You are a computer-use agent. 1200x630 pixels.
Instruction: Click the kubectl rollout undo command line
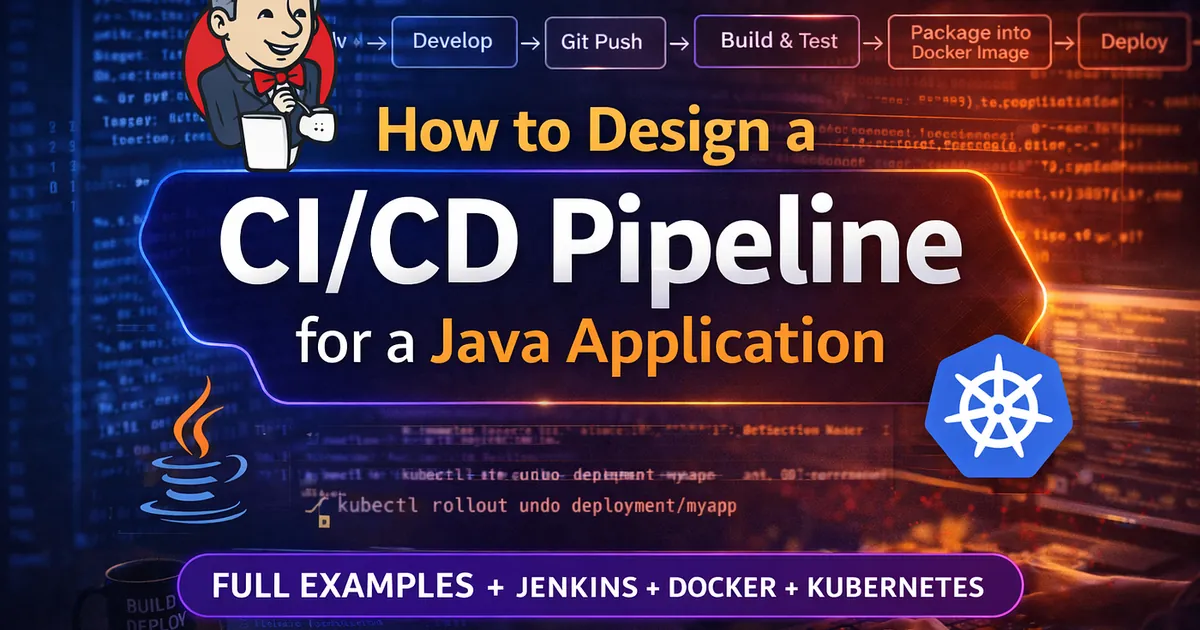537,506
